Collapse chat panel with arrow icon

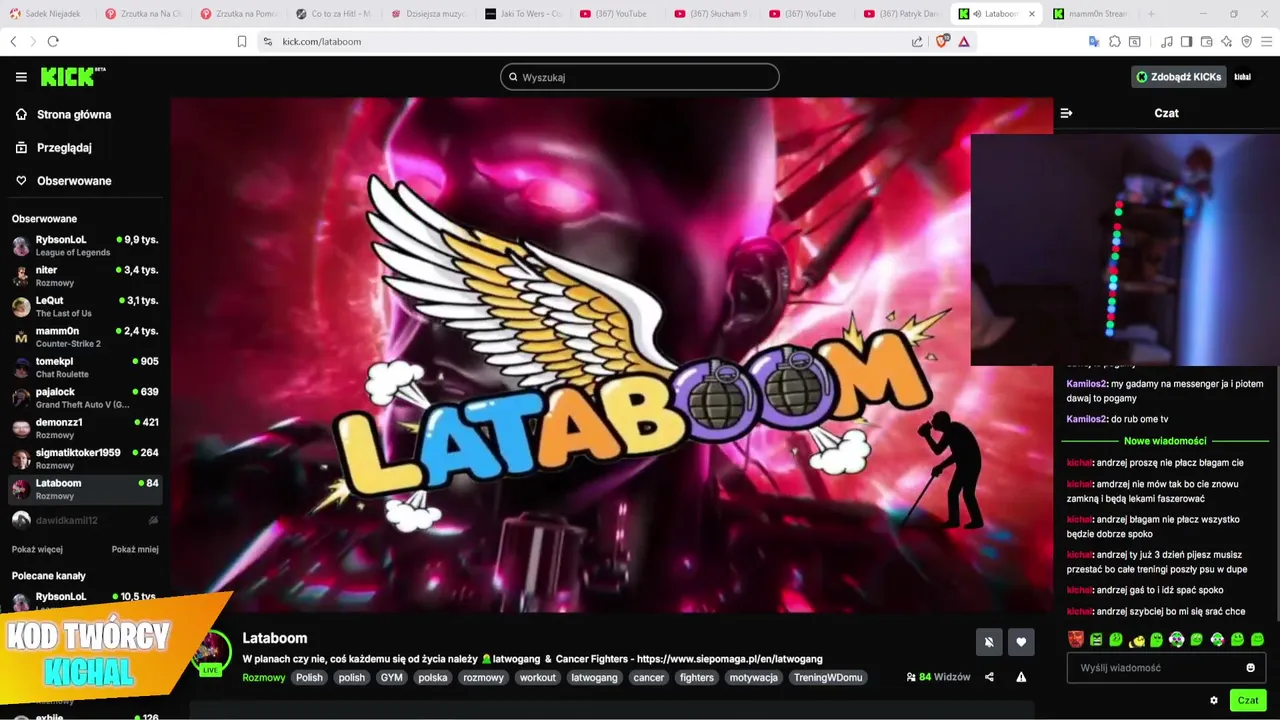tap(1066, 113)
